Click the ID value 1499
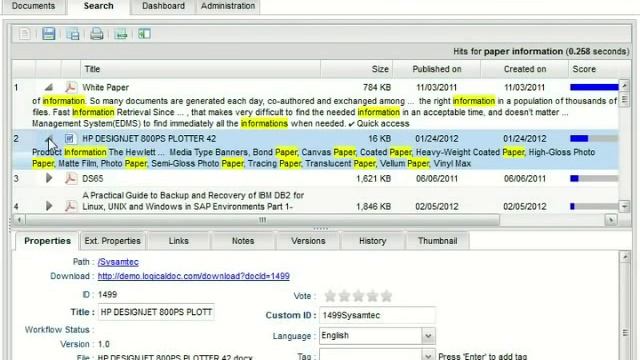The height and width of the screenshot is (360, 640). coord(107,294)
